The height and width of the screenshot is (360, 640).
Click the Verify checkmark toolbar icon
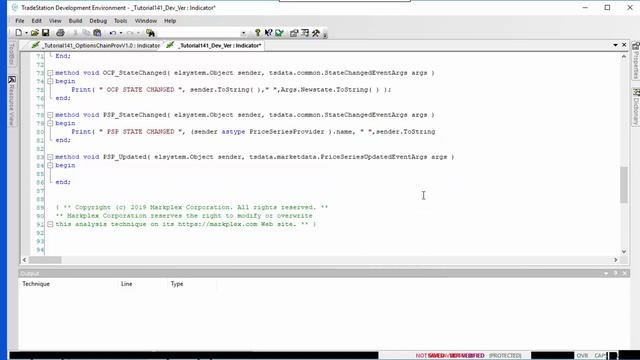[x=280, y=33]
